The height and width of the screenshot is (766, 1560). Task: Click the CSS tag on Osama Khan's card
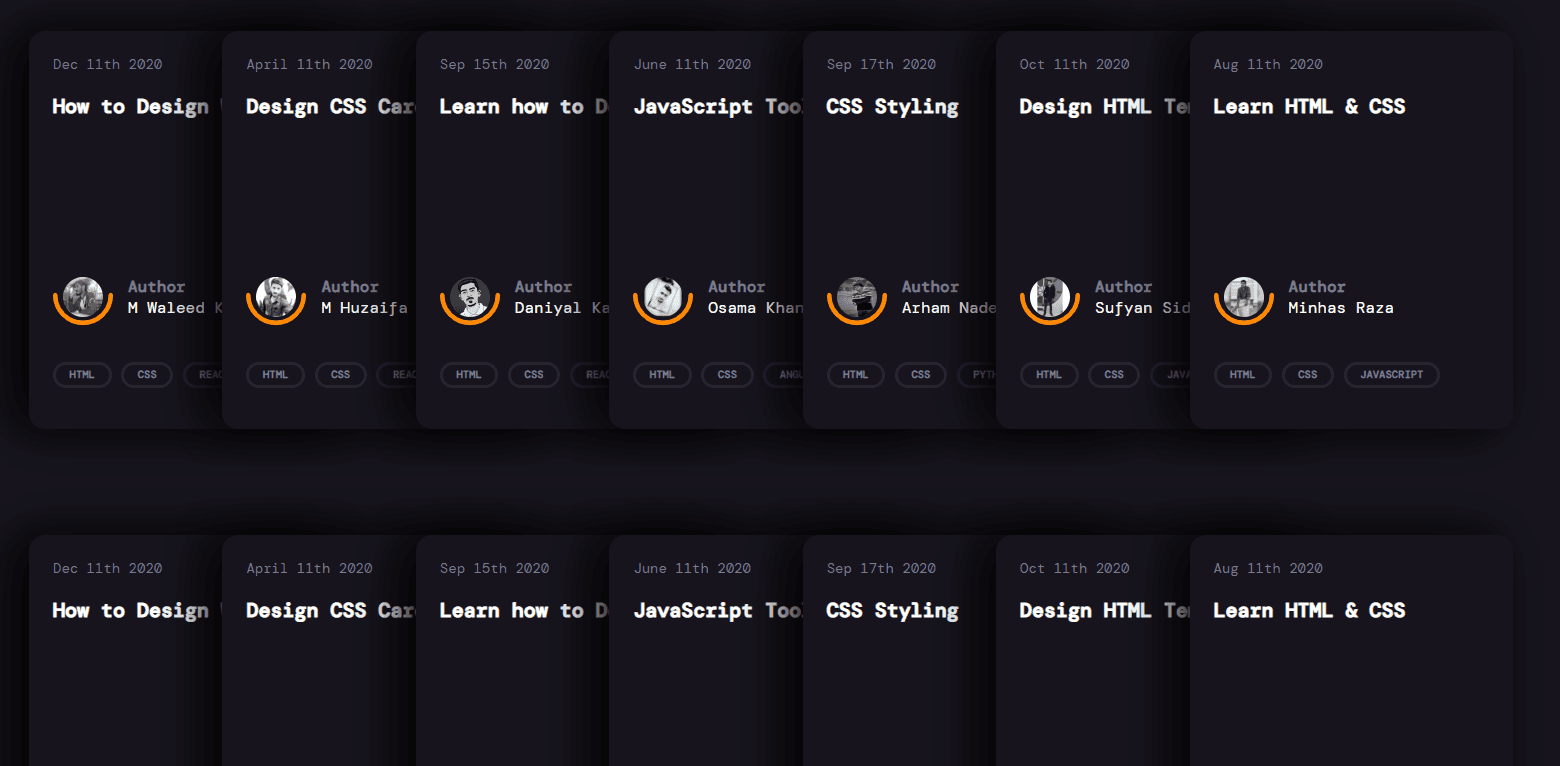pyautogui.click(x=727, y=375)
